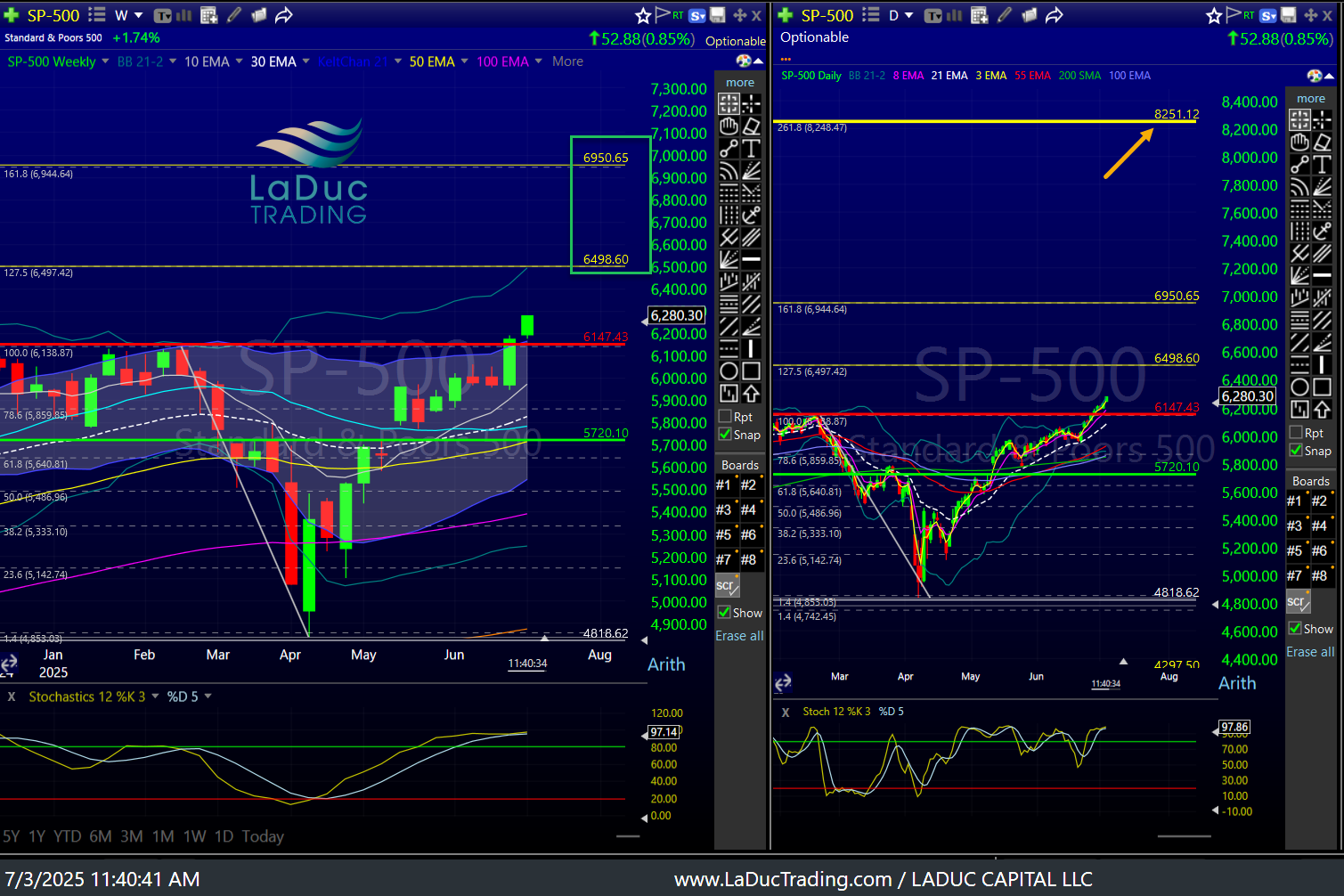The width and height of the screenshot is (1344, 896).
Task: Click the share arrow icon in weekly chart toolbar
Action: click(x=284, y=15)
